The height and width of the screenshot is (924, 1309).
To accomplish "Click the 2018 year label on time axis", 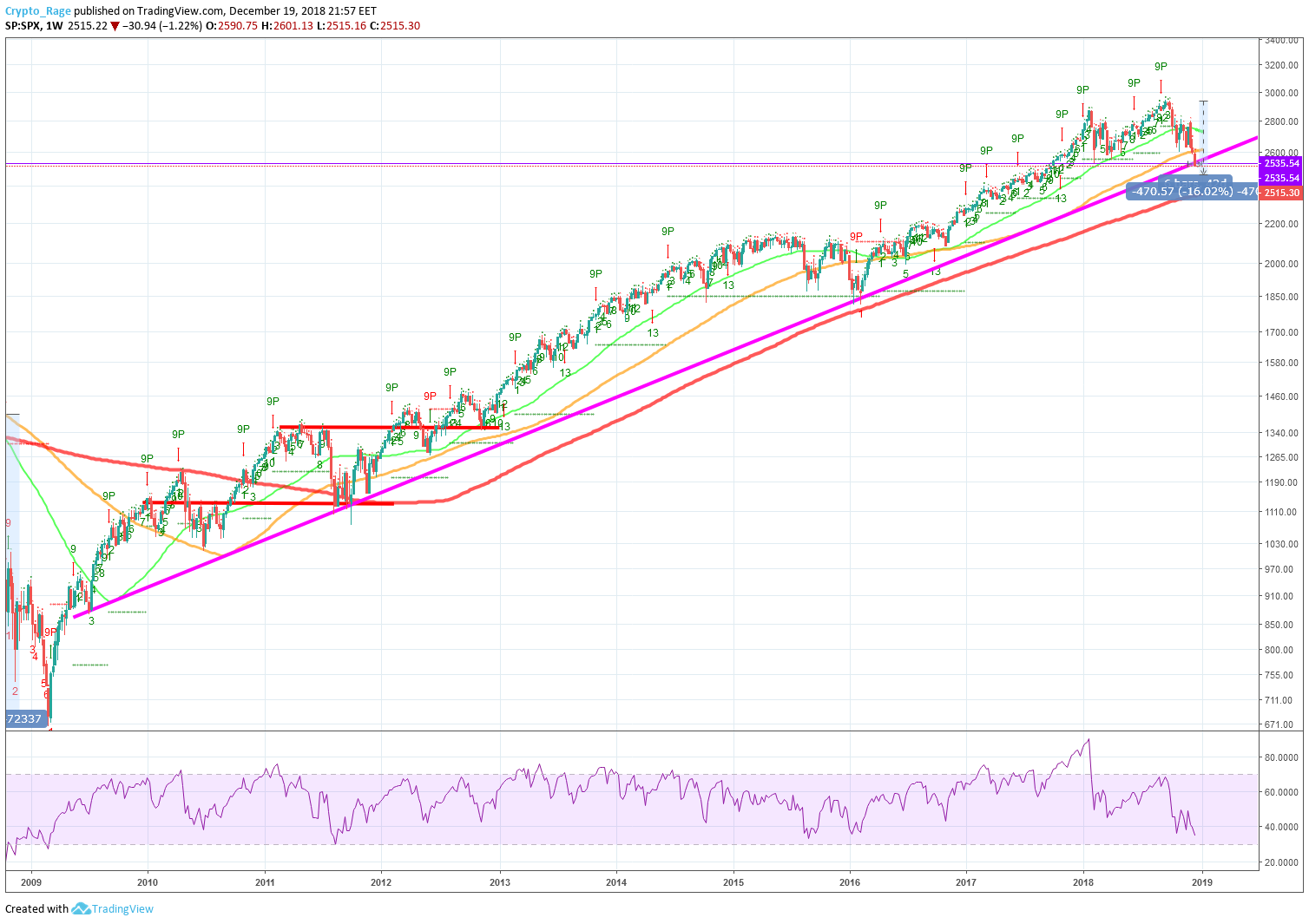I will click(x=1083, y=882).
